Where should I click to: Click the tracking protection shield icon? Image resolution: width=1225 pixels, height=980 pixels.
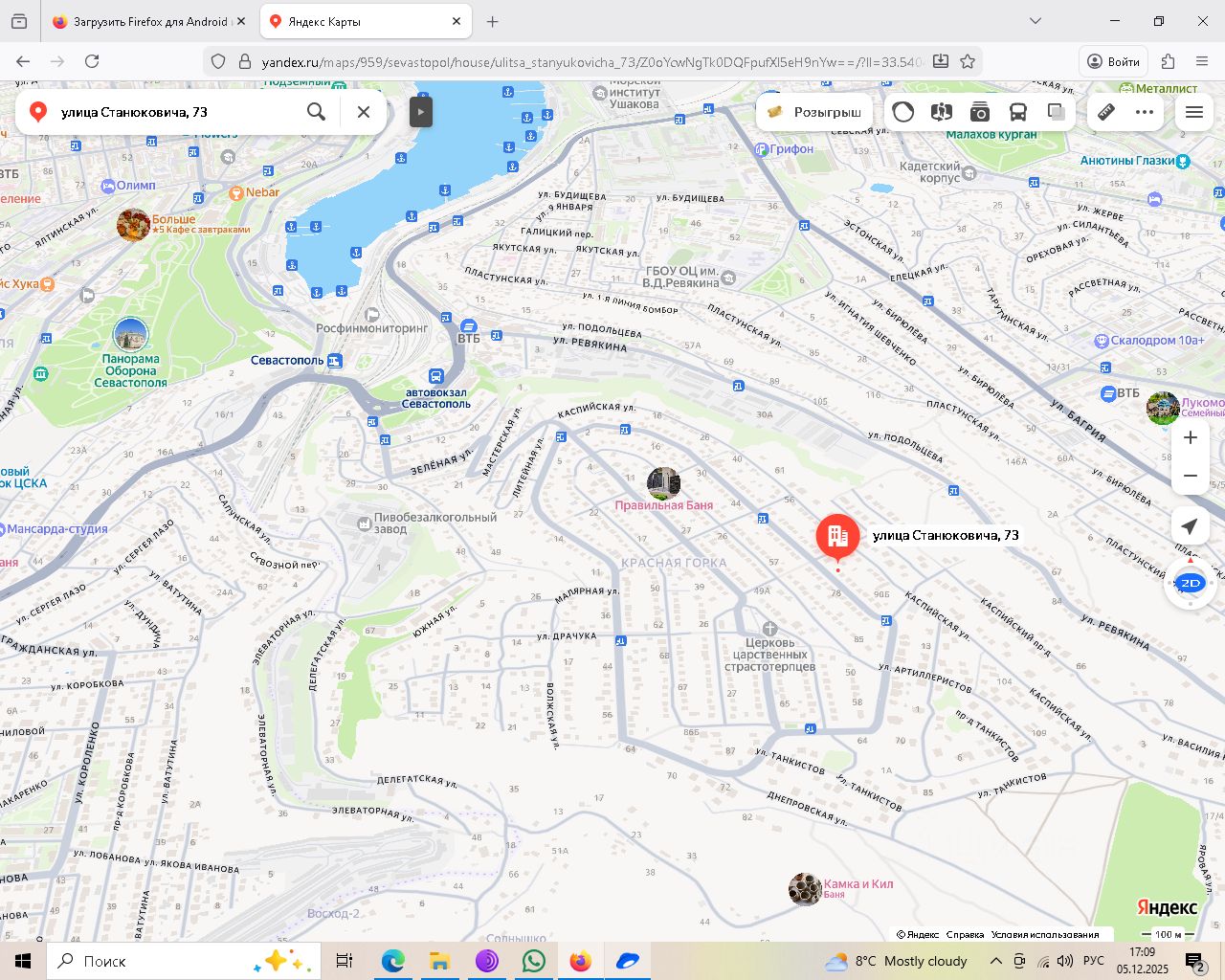coord(218,61)
